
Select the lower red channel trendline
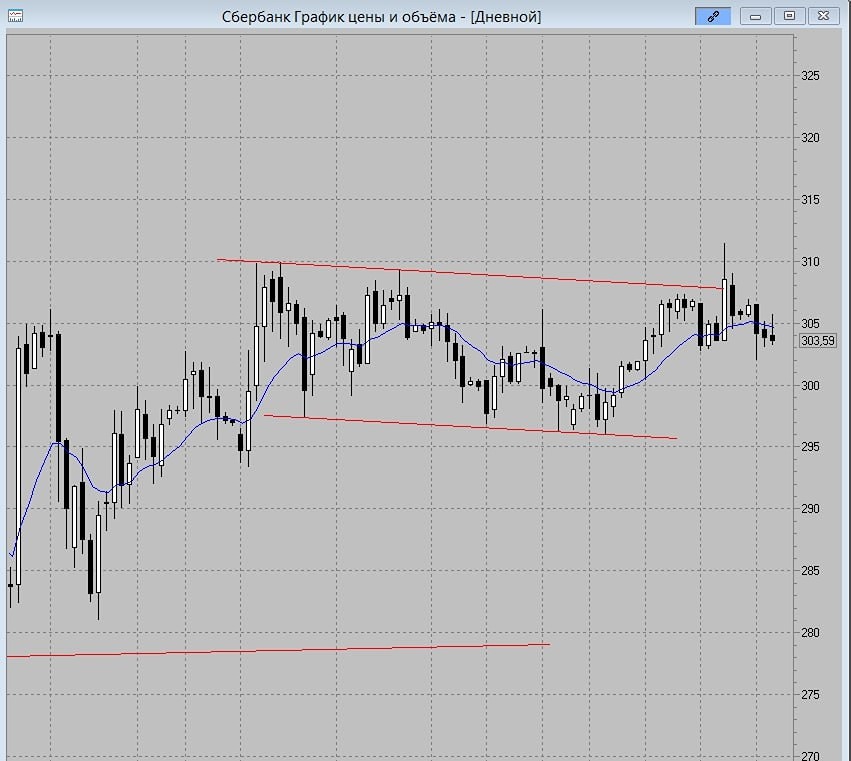470,427
